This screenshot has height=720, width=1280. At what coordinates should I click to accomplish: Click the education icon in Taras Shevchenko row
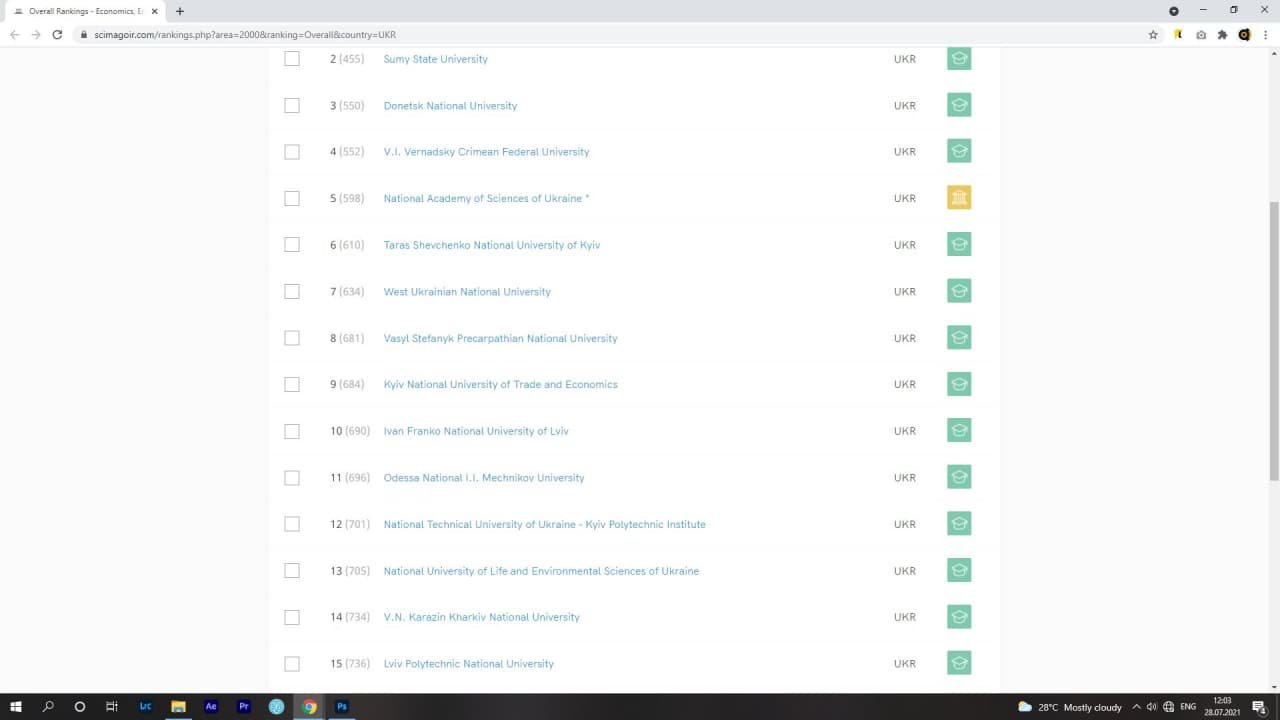tap(959, 245)
